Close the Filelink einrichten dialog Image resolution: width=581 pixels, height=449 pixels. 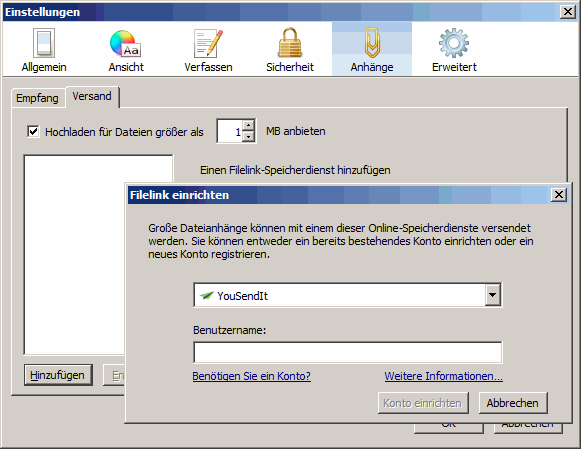click(558, 194)
